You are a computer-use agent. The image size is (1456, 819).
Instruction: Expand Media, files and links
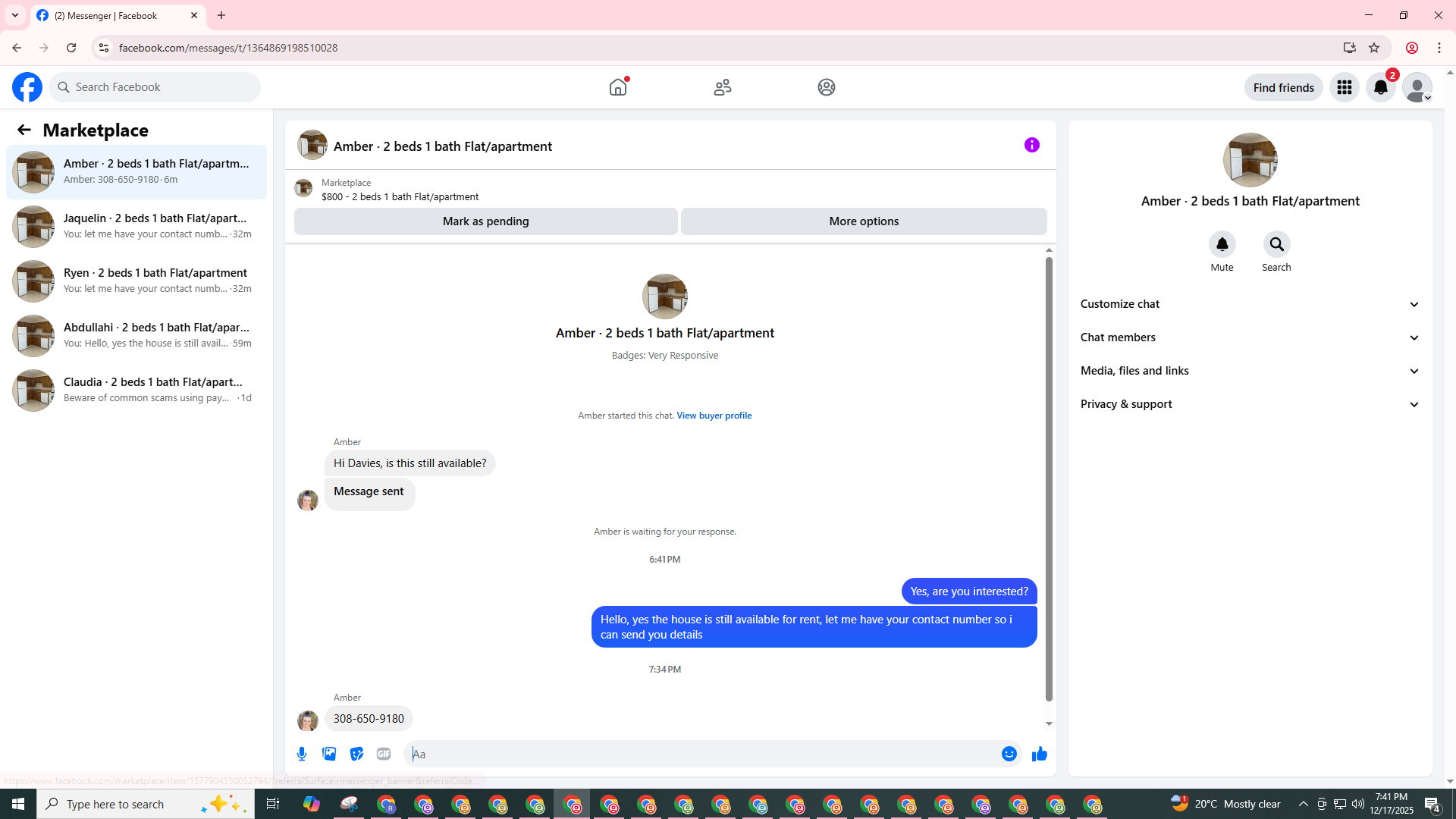click(x=1250, y=371)
